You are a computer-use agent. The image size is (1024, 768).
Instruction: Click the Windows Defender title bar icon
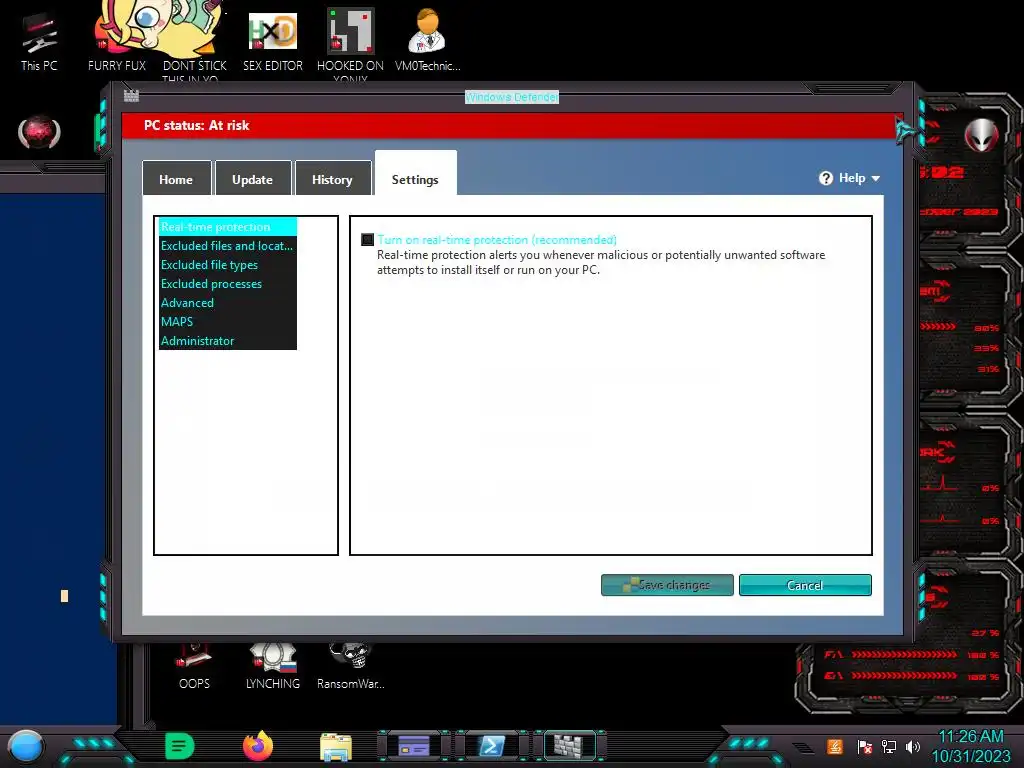point(131,96)
